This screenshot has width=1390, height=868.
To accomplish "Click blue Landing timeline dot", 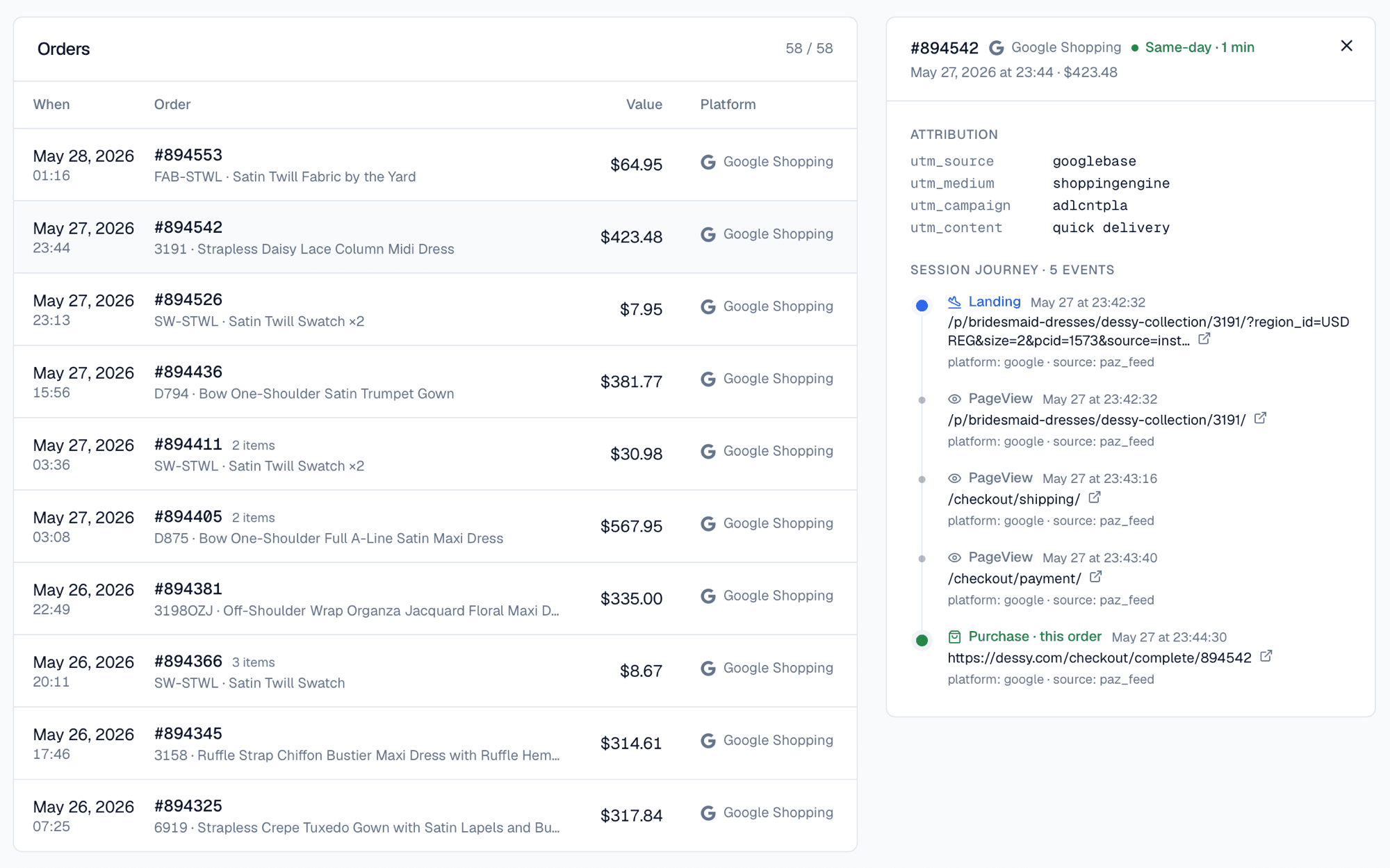I will click(922, 305).
